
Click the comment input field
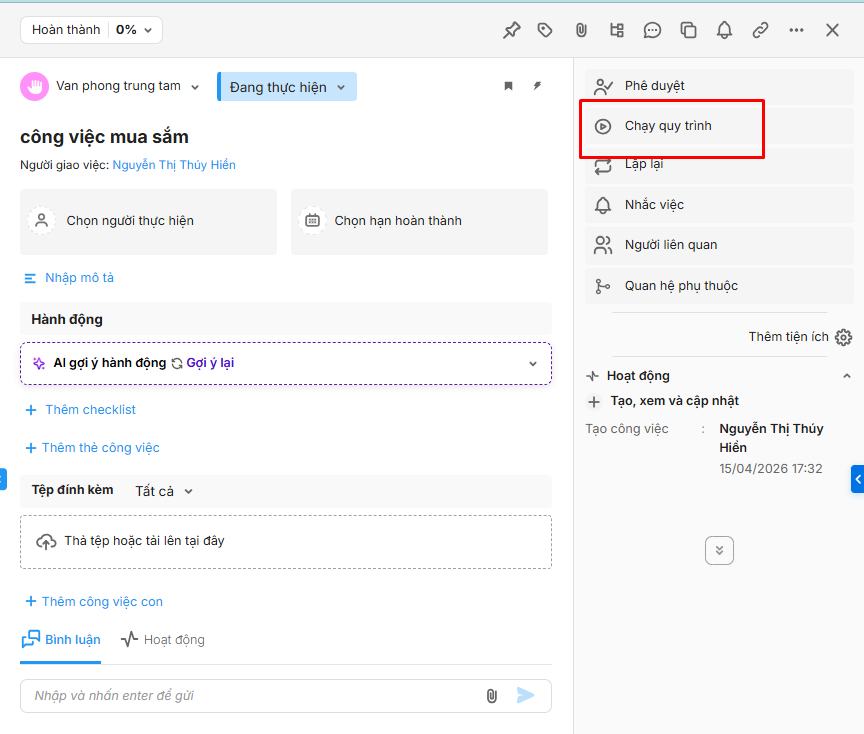(x=250, y=696)
